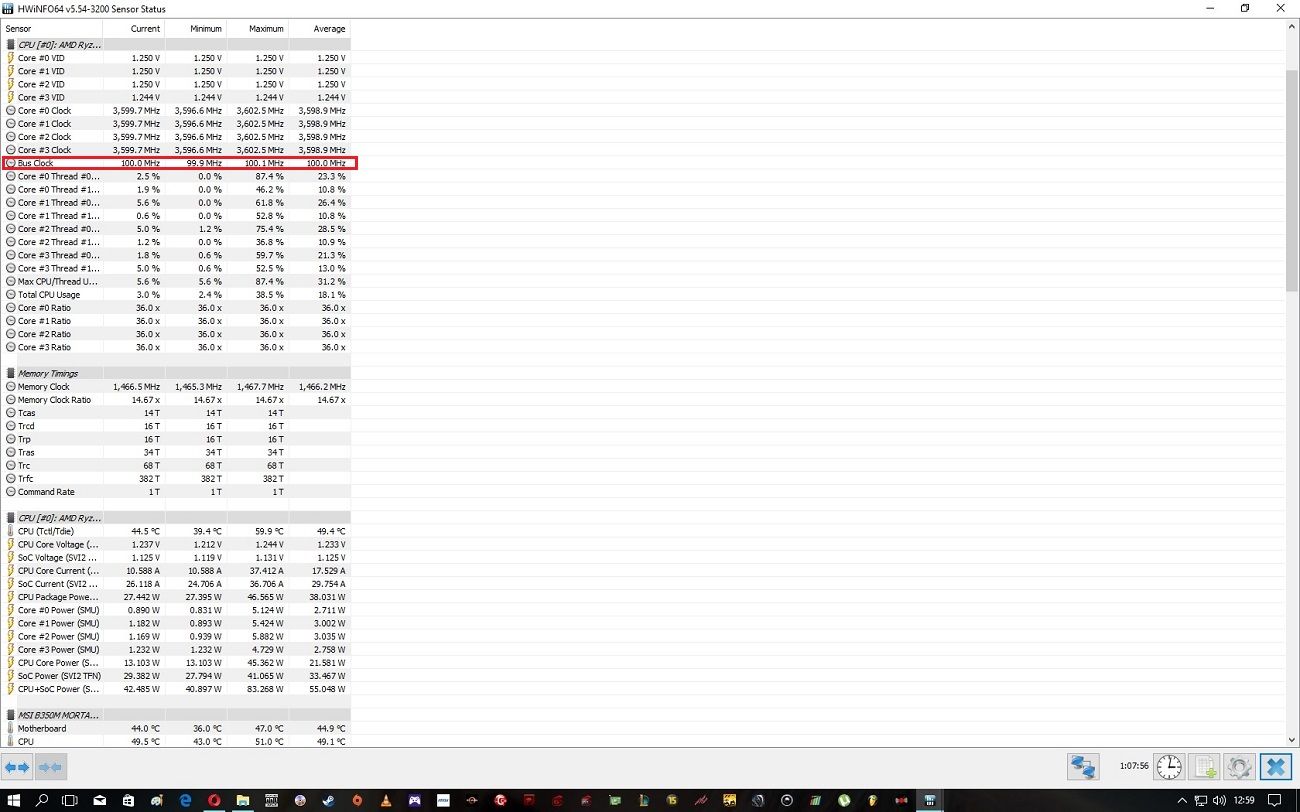Open File Explorer from taskbar

pyautogui.click(x=243, y=800)
